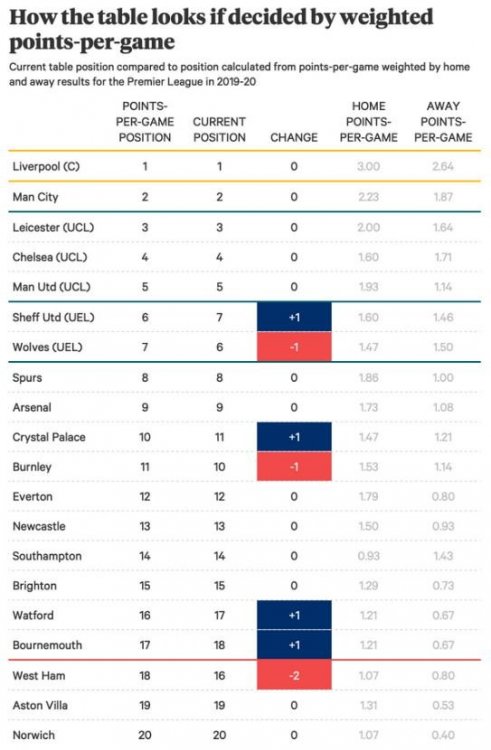Click the Liverpool (C) team name
Image resolution: width=491 pixels, height=750 pixels.
[x=46, y=166]
